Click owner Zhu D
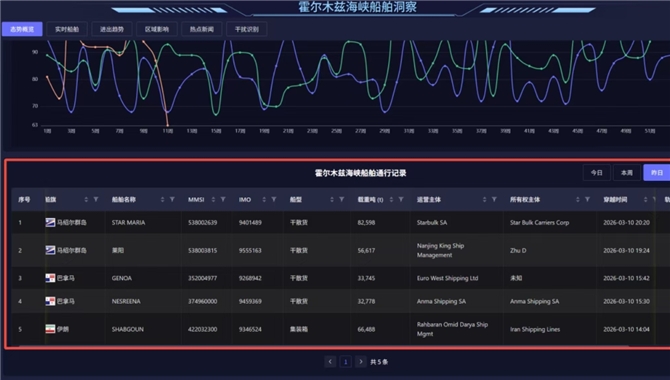Viewport: 670px width, 380px height. coord(518,250)
